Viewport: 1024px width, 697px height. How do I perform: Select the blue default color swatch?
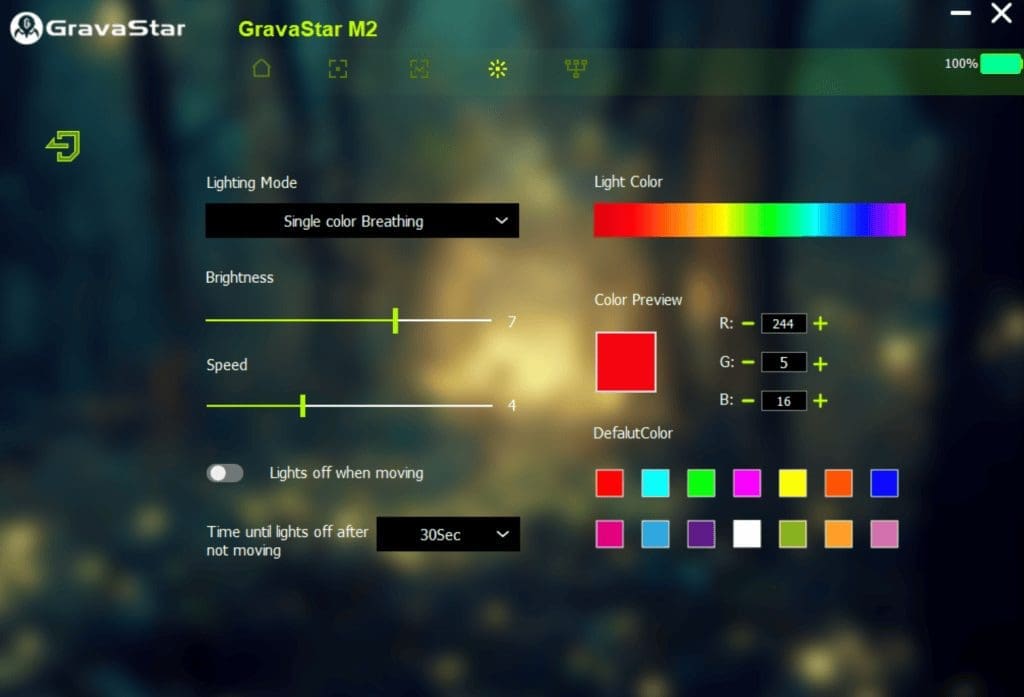(x=884, y=483)
